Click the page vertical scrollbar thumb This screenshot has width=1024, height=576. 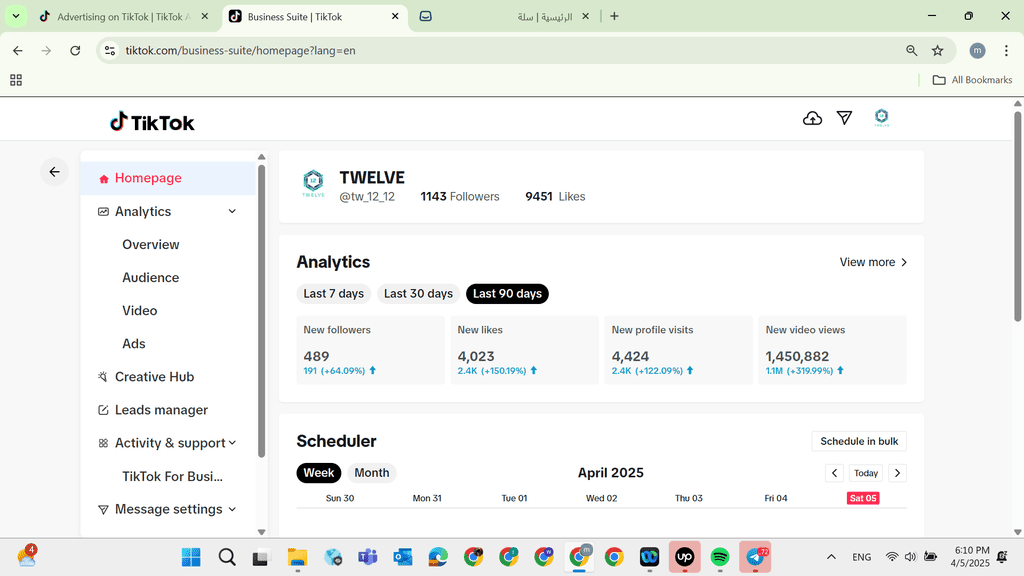tap(1017, 216)
